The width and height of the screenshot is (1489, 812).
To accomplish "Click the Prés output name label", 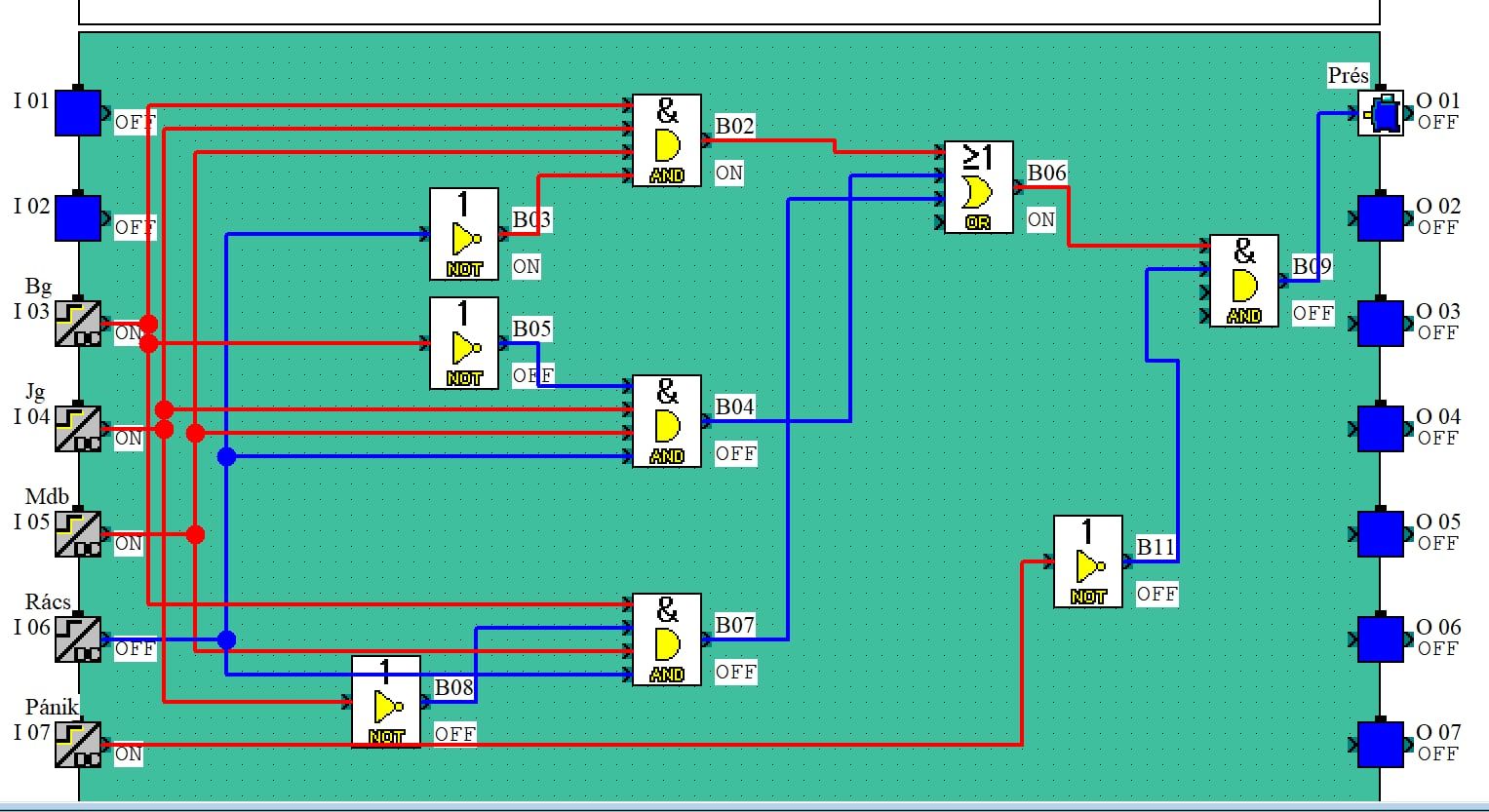I will (1349, 75).
